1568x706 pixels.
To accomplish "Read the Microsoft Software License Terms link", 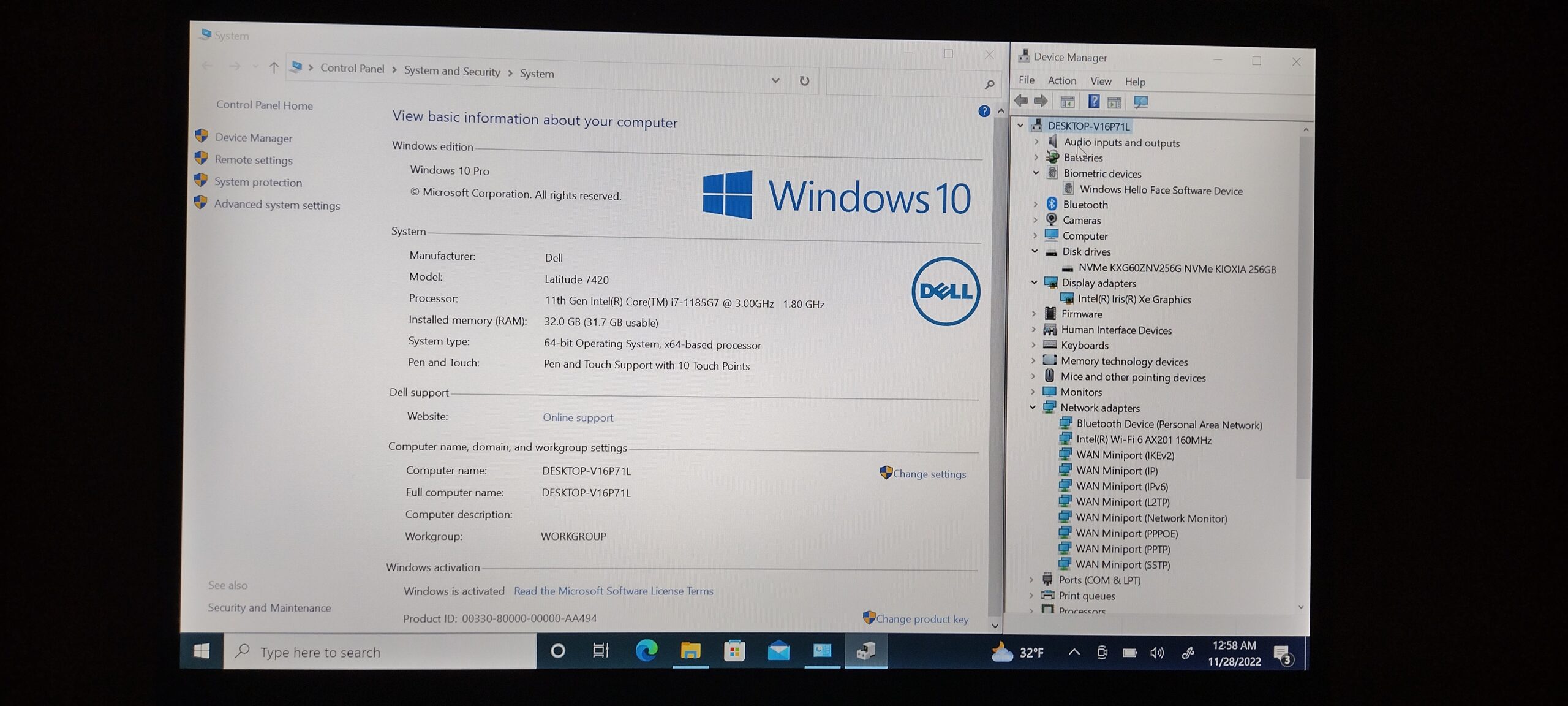I will 613,591.
